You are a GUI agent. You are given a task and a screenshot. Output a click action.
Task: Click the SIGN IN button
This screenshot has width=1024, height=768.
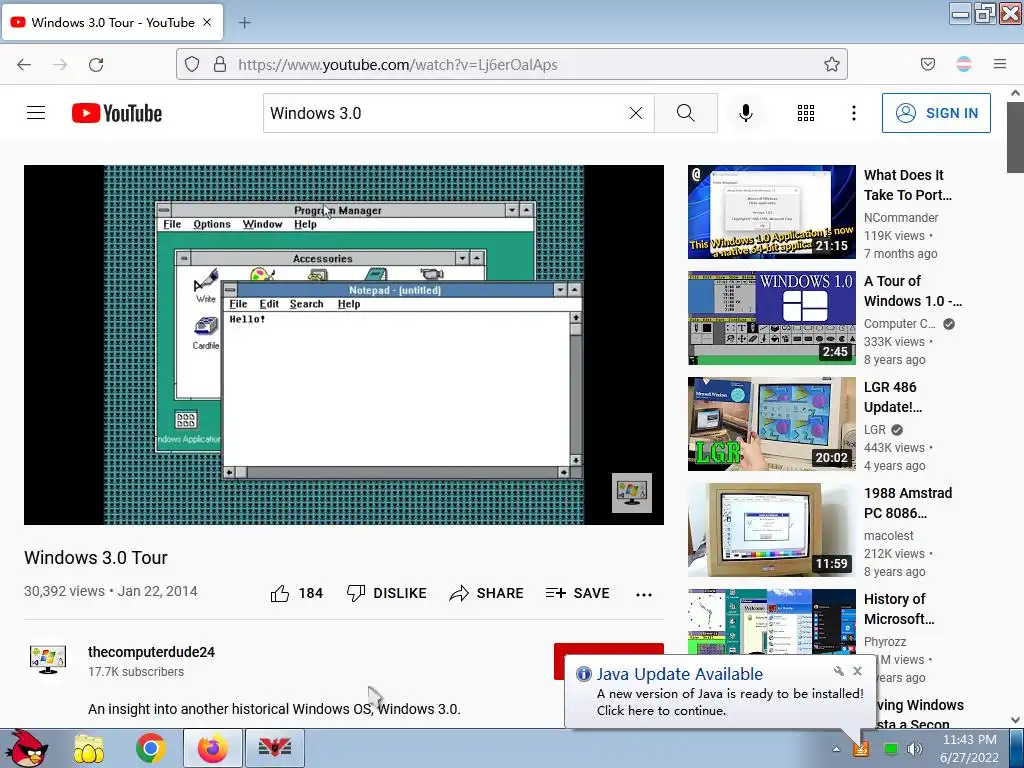[936, 113]
